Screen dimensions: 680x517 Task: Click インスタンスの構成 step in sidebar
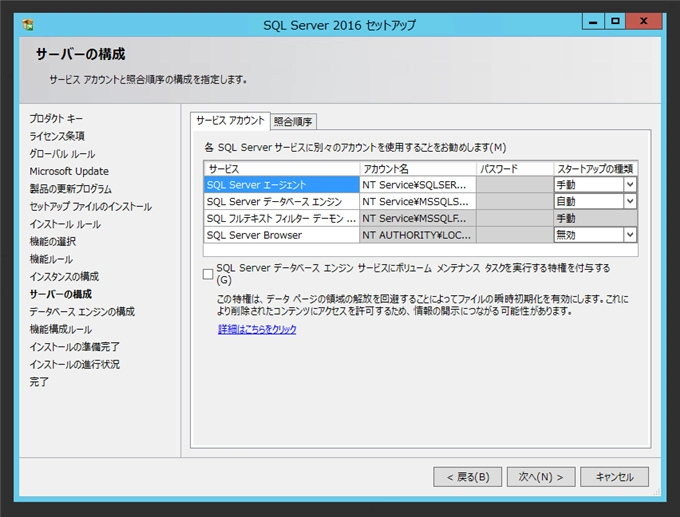tap(64, 277)
